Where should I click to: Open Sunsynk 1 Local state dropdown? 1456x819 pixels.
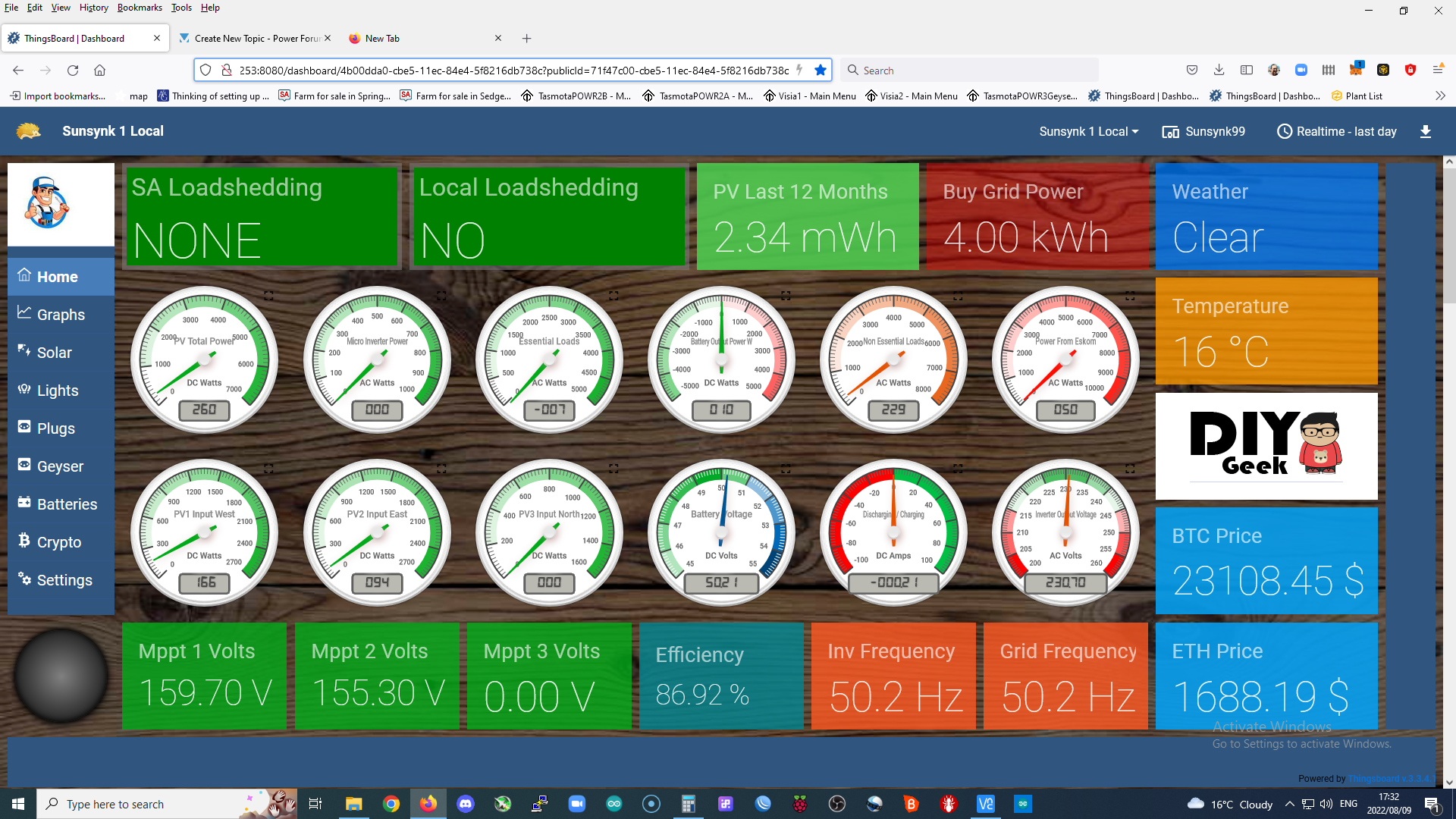tap(1088, 131)
